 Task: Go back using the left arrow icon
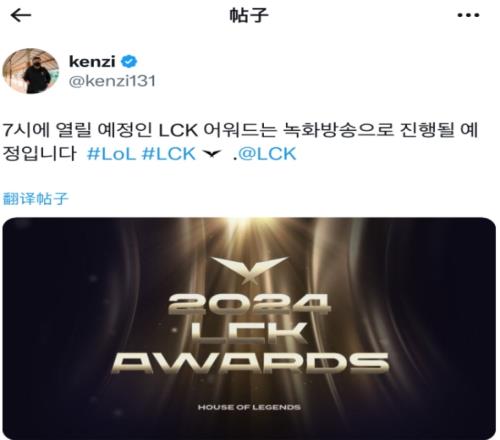point(21,15)
